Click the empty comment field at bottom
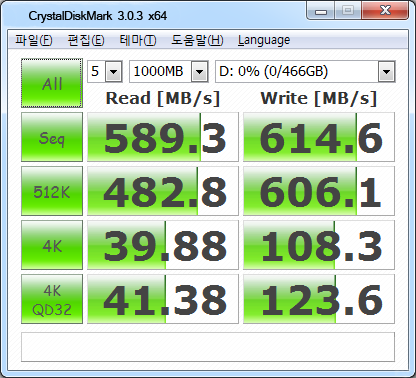The height and width of the screenshot is (378, 416). [x=208, y=347]
